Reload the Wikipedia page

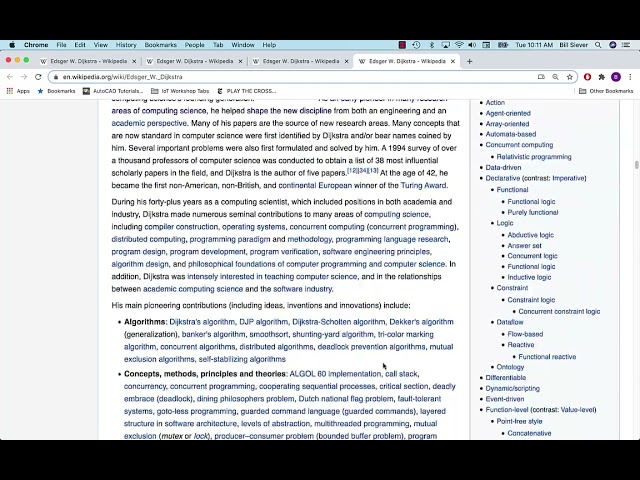click(38, 77)
